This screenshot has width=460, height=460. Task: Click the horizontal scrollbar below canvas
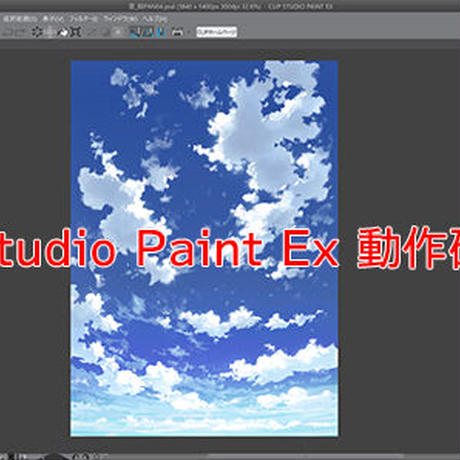pos(305,456)
